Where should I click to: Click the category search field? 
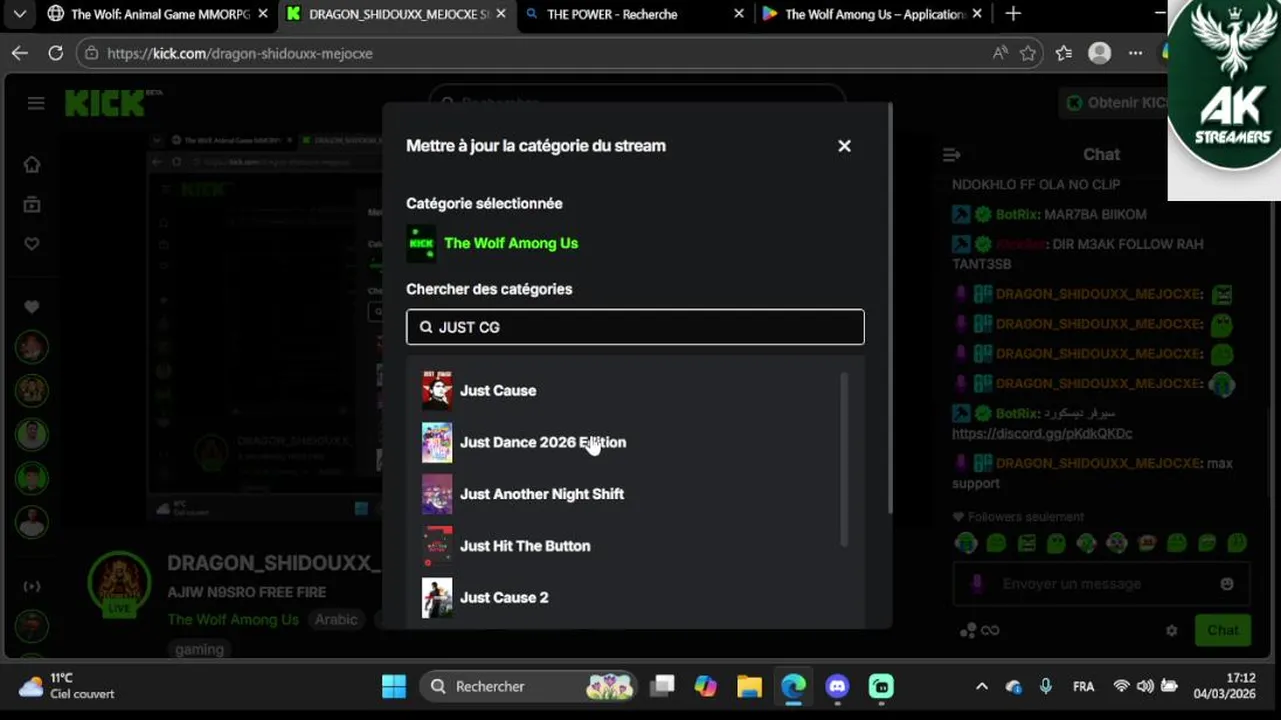[x=635, y=327]
